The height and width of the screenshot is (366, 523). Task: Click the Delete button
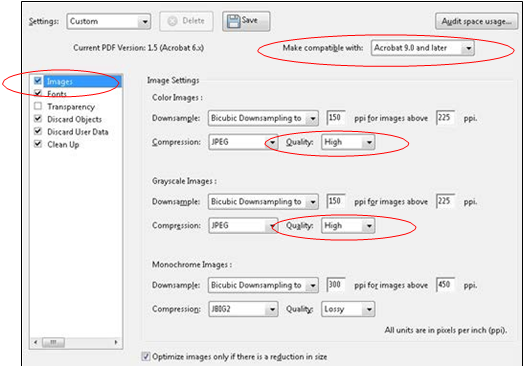point(186,21)
